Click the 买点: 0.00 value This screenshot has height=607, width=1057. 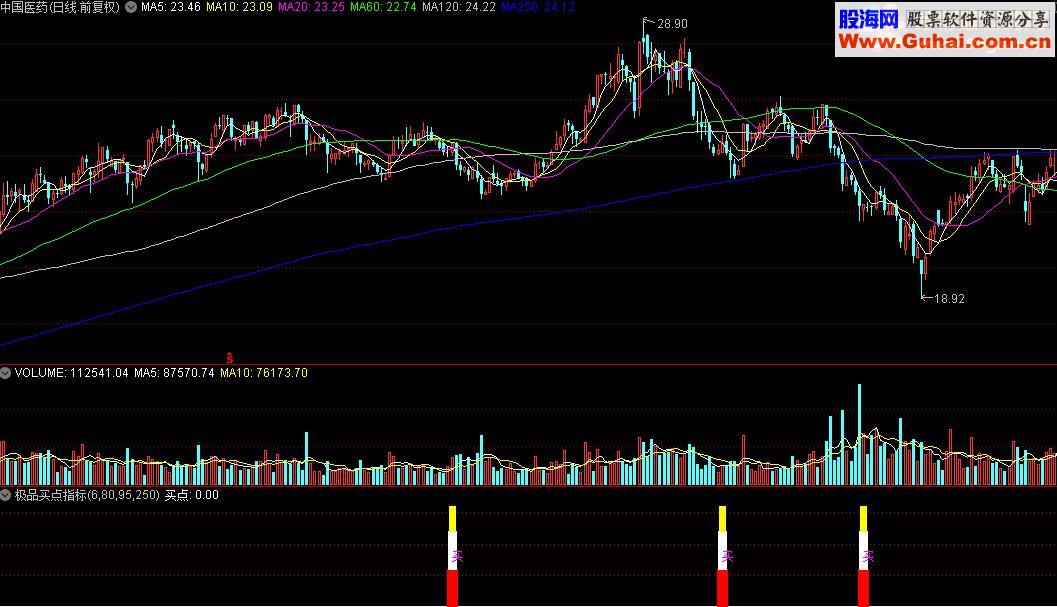point(191,495)
